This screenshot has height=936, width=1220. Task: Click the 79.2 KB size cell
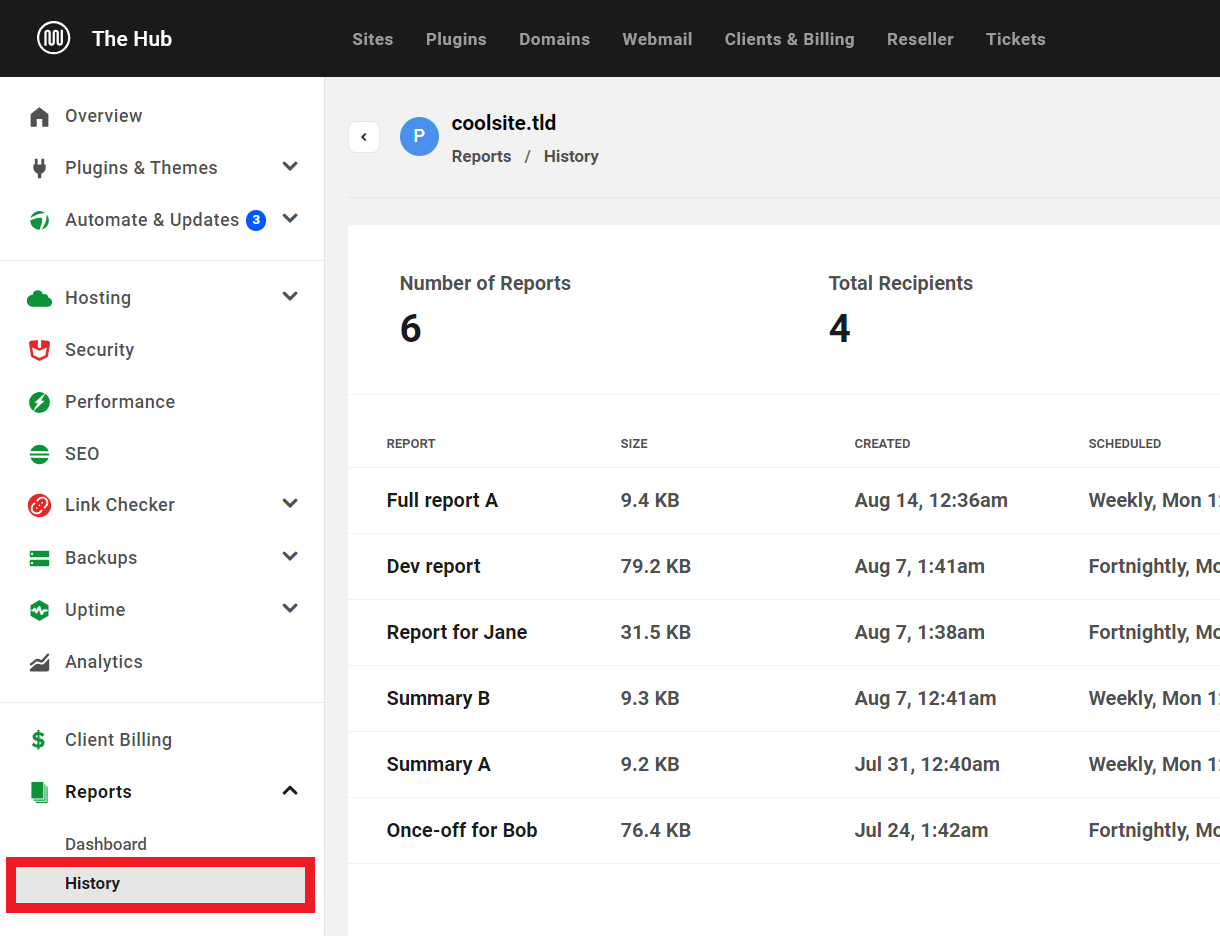pyautogui.click(x=656, y=566)
